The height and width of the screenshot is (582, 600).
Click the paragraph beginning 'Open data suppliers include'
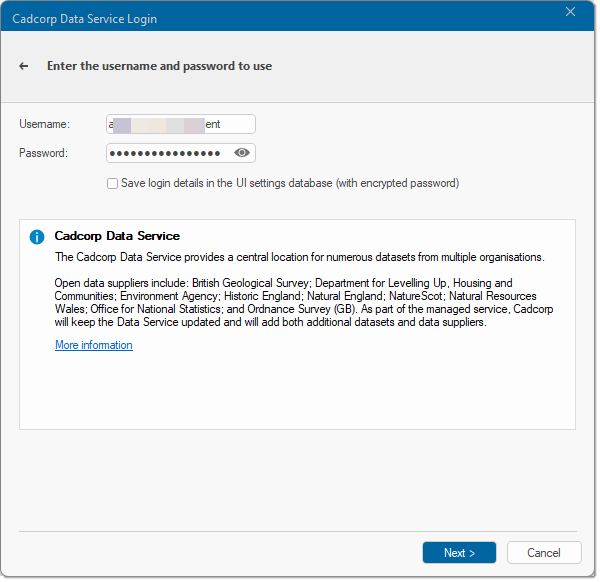click(304, 303)
